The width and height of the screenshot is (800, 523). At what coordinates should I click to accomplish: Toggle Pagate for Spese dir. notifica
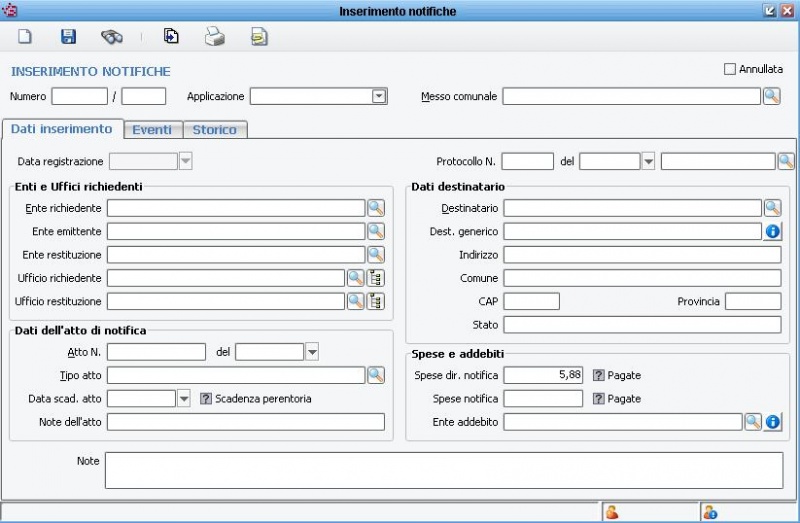pyautogui.click(x=599, y=375)
